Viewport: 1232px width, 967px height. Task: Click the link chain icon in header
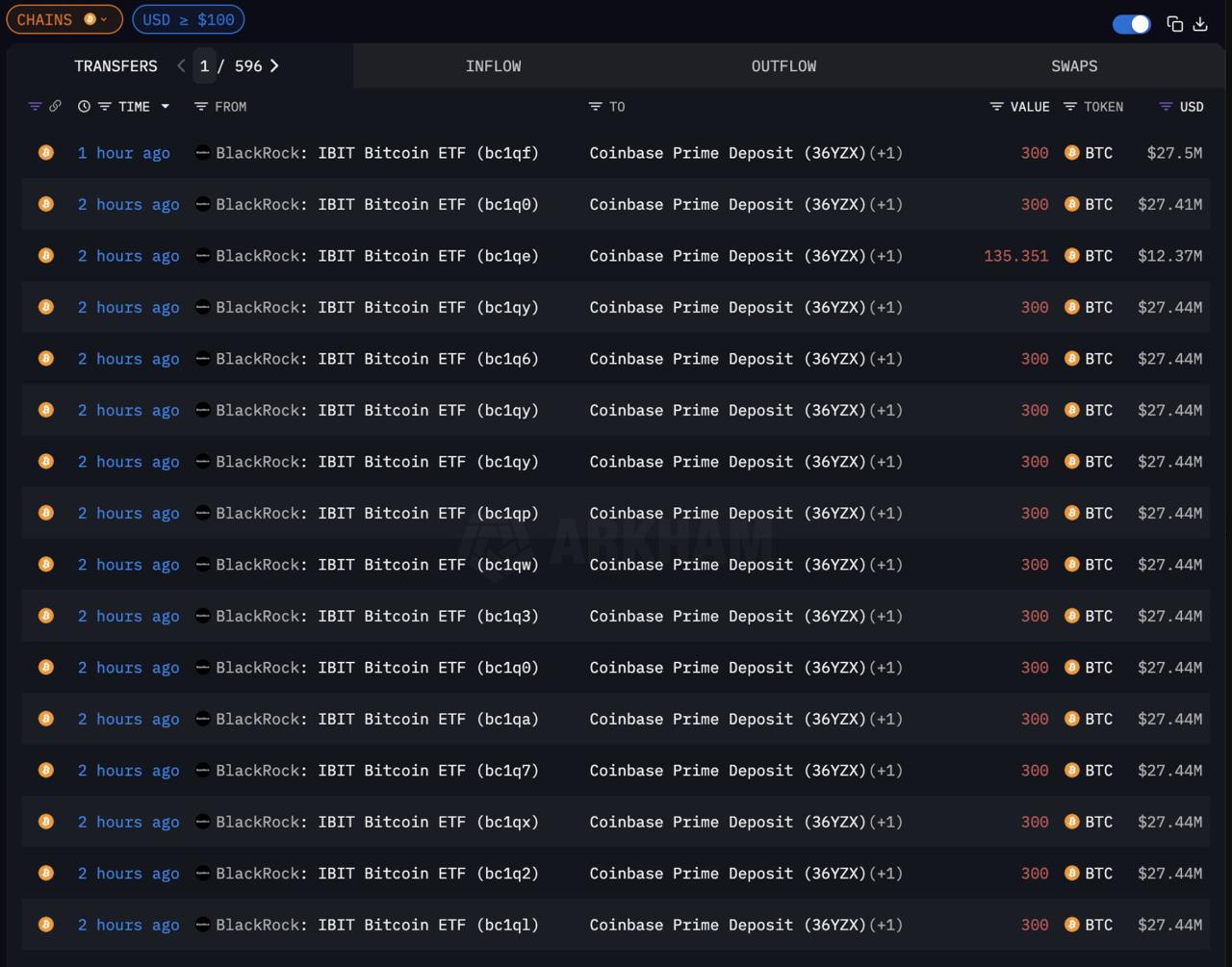pyautogui.click(x=55, y=107)
